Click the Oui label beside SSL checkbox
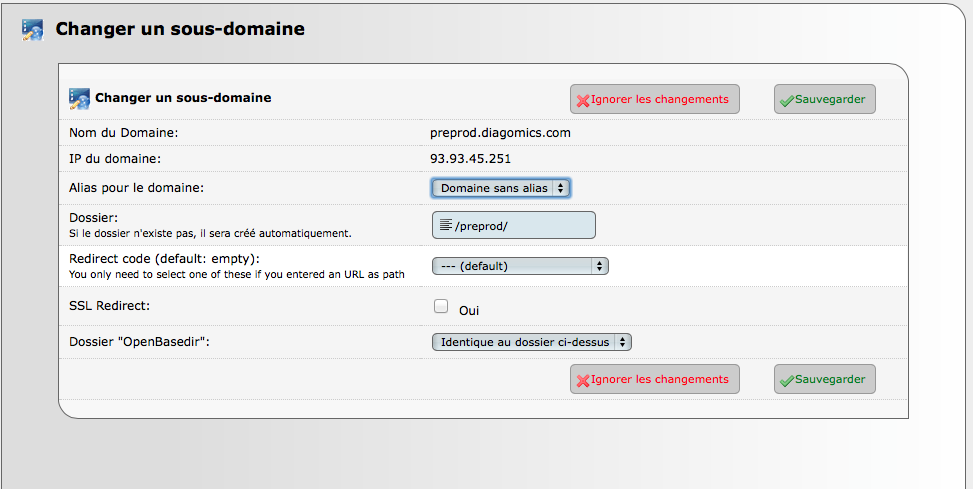973x489 pixels. point(469,310)
